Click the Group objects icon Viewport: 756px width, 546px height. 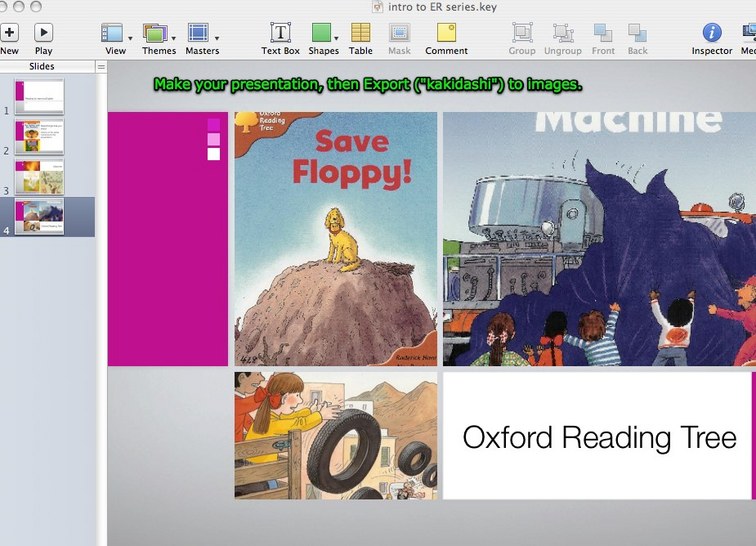(522, 33)
